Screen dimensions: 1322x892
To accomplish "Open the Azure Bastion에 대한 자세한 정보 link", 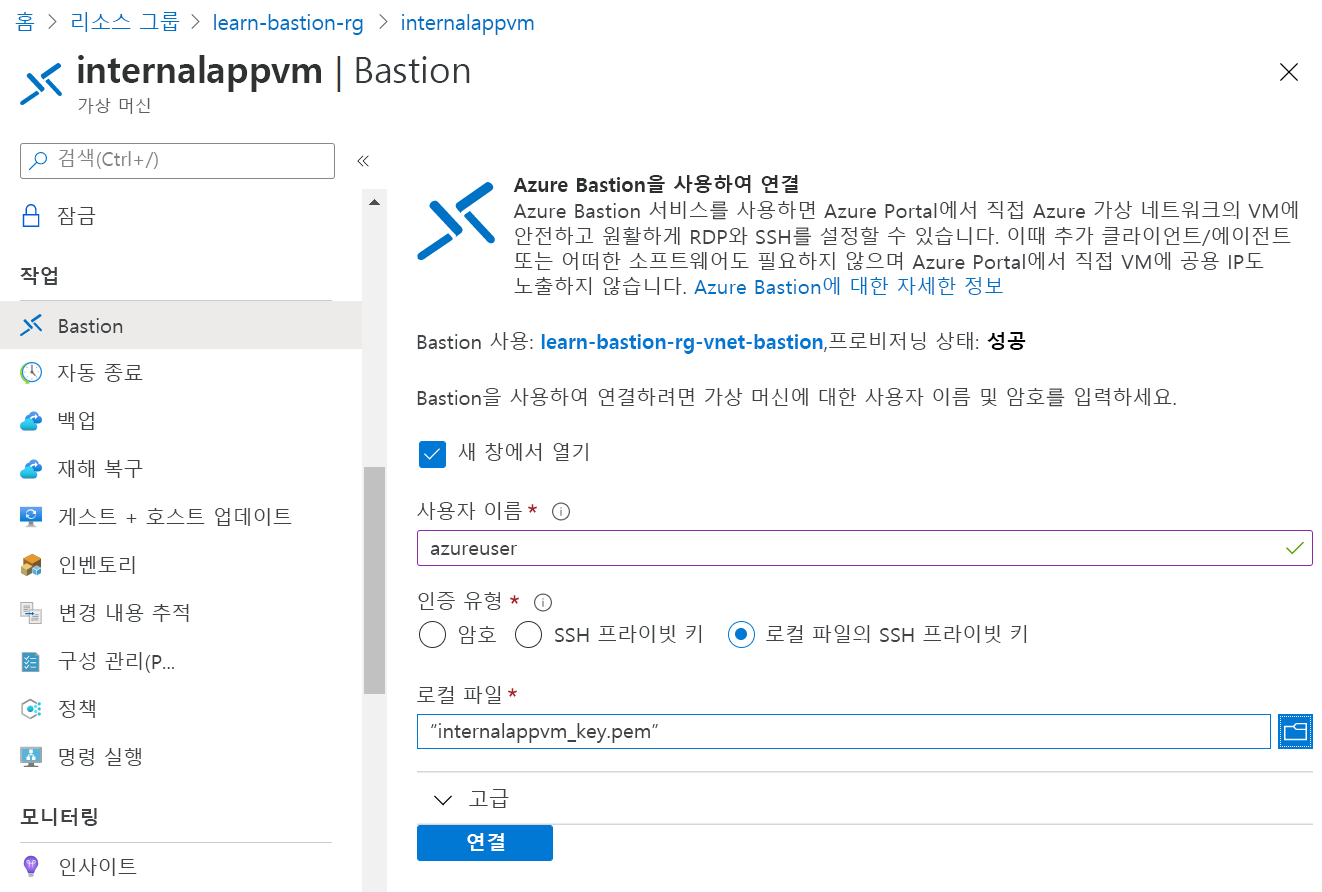I will coord(848,287).
